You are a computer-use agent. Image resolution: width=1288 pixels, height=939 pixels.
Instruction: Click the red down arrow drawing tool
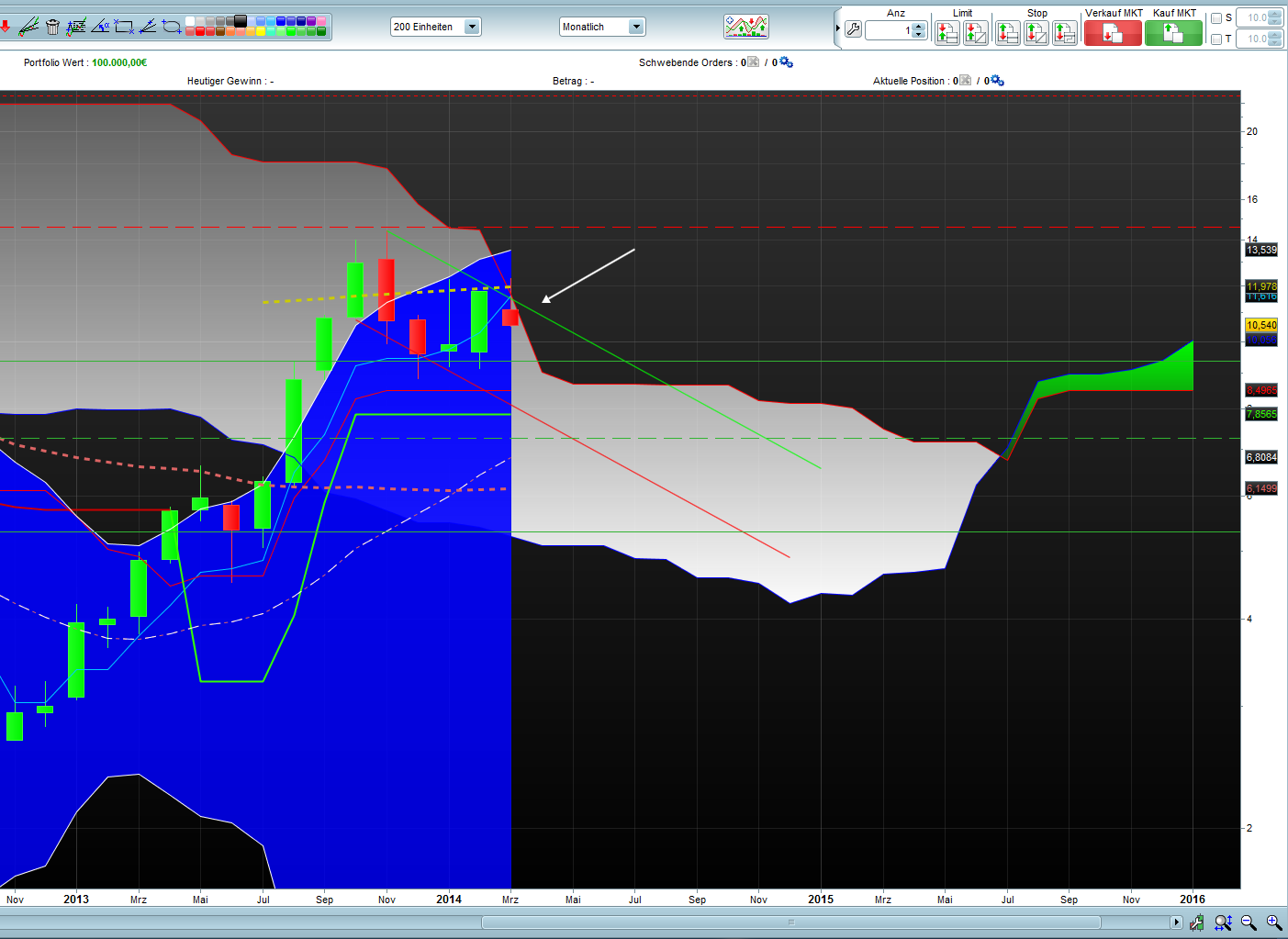[x=5, y=27]
